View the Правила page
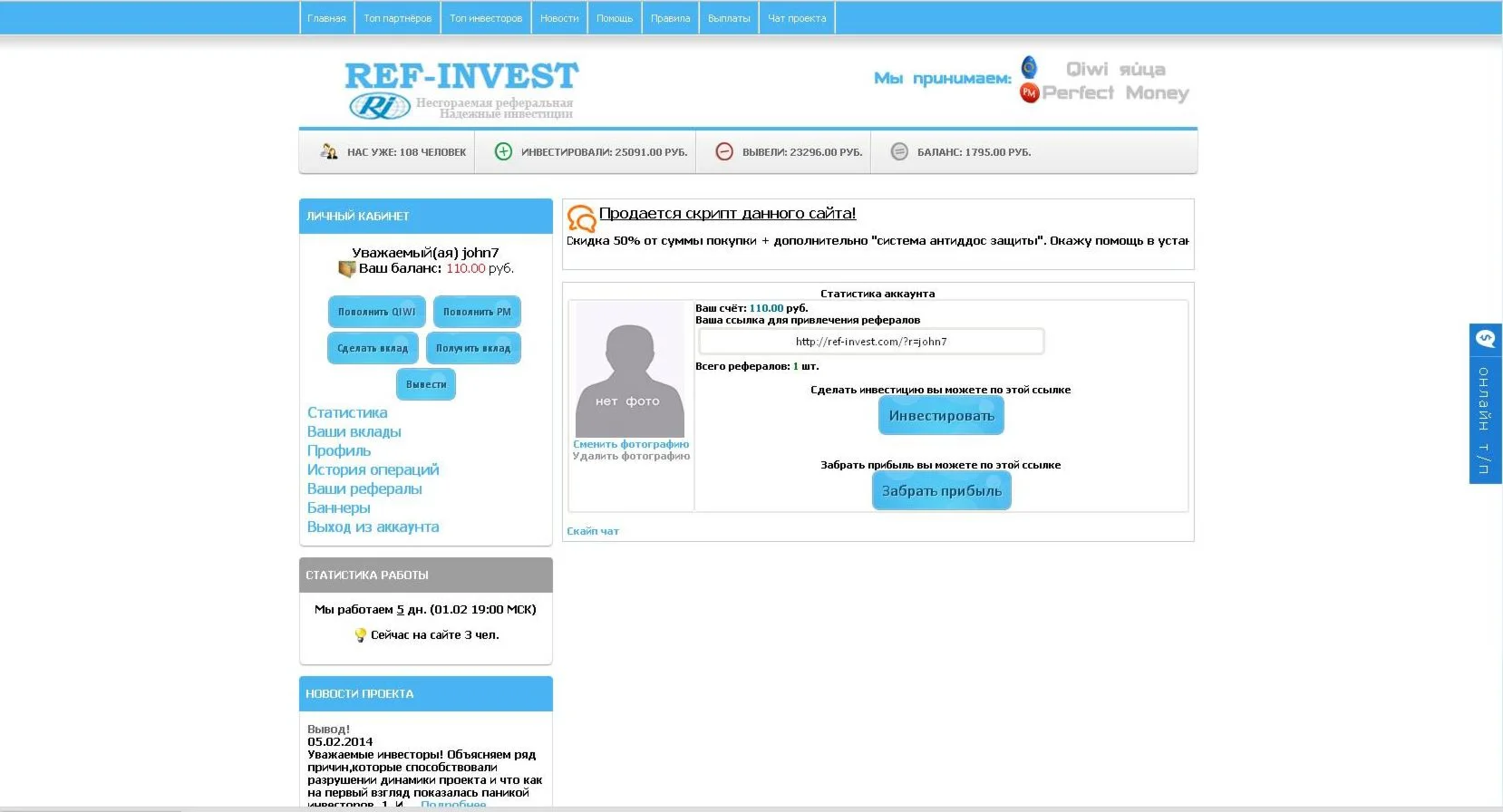Screen dimensions: 1503x812 tap(670, 18)
